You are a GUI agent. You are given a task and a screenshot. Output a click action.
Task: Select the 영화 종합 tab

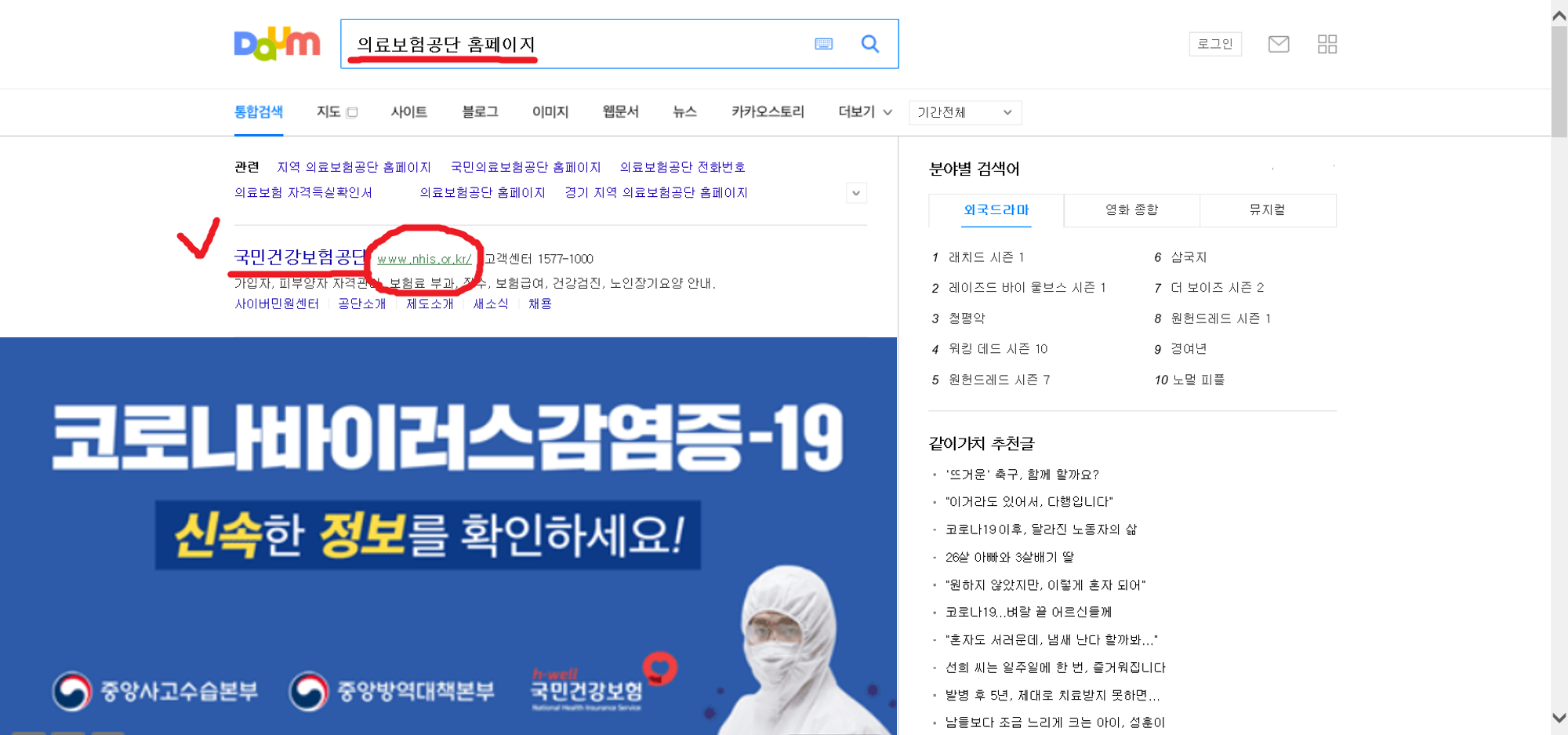pos(1132,210)
